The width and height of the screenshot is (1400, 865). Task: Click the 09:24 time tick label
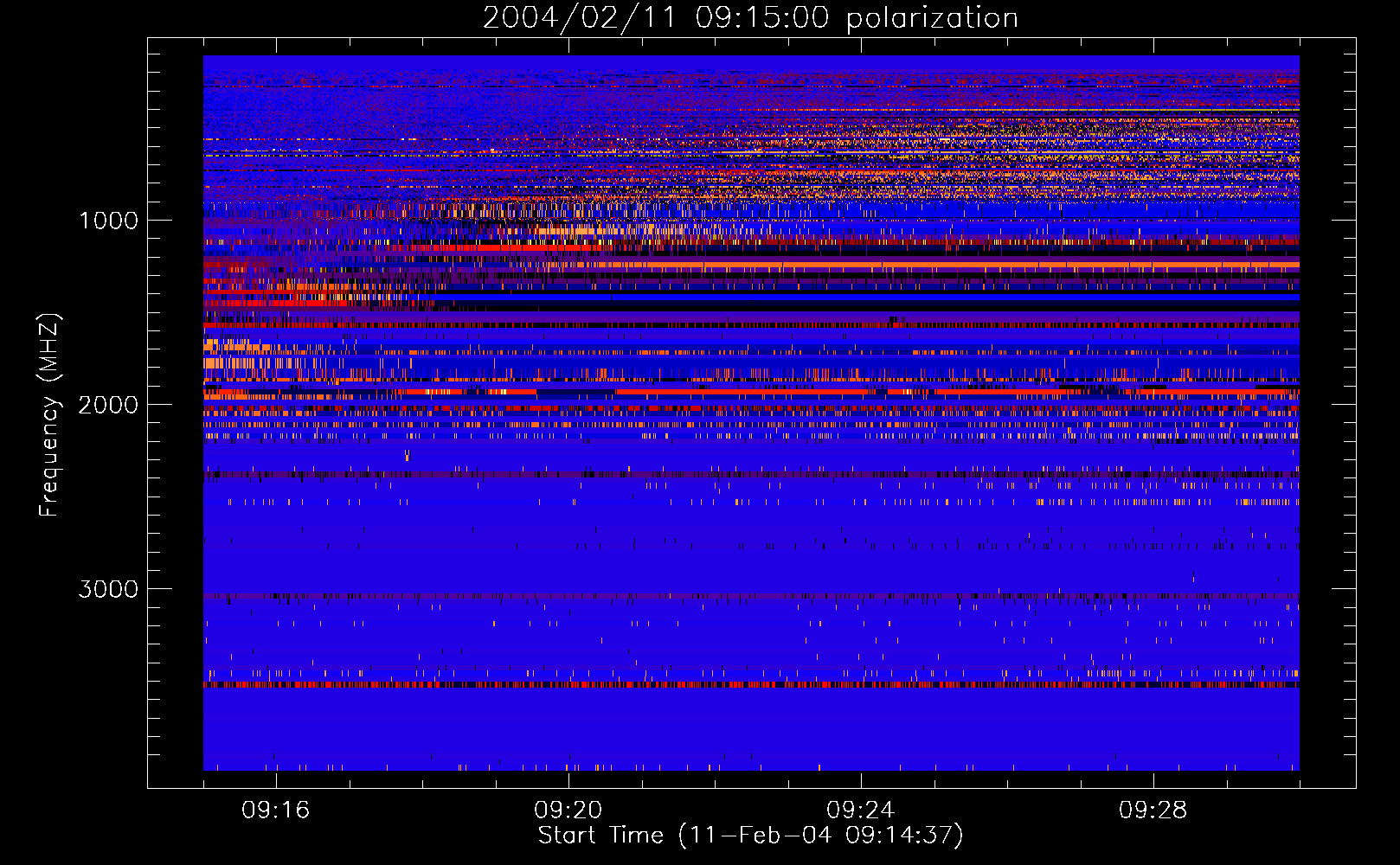pyautogui.click(x=861, y=811)
